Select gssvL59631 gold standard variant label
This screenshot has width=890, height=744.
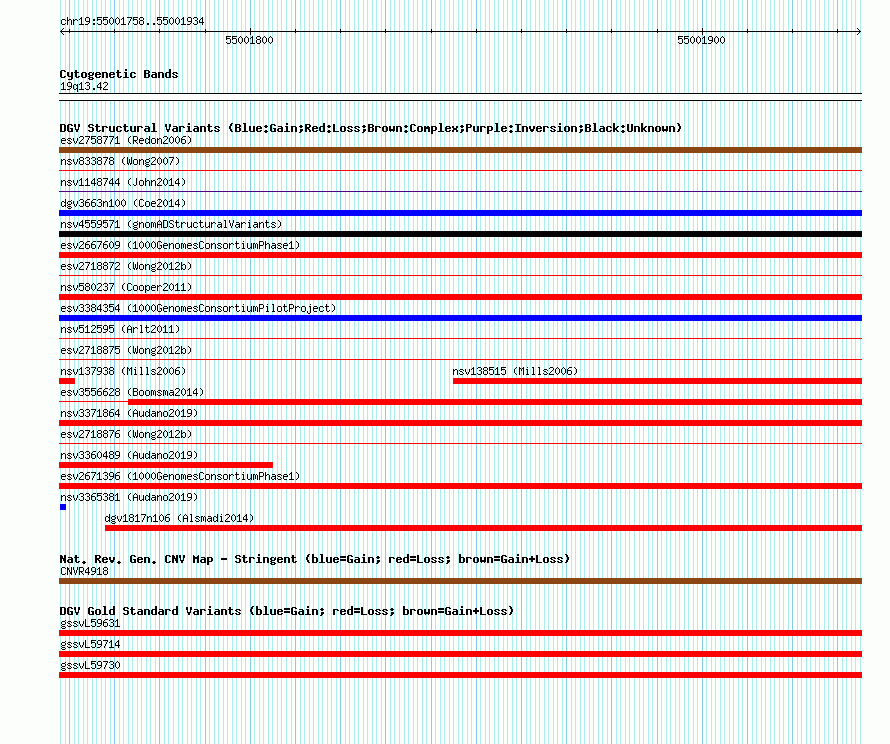click(90, 623)
